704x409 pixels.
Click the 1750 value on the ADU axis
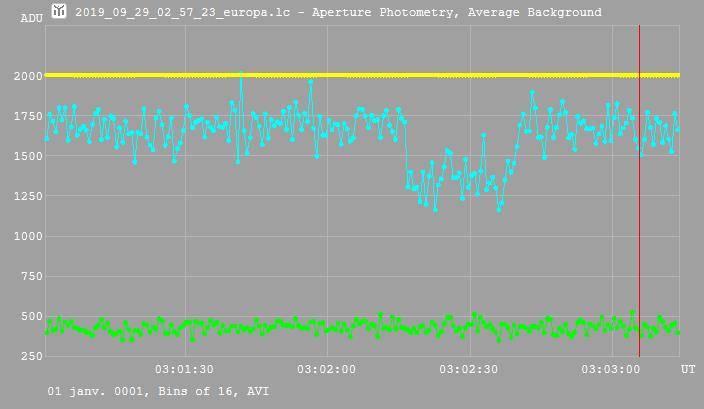pos(28,116)
